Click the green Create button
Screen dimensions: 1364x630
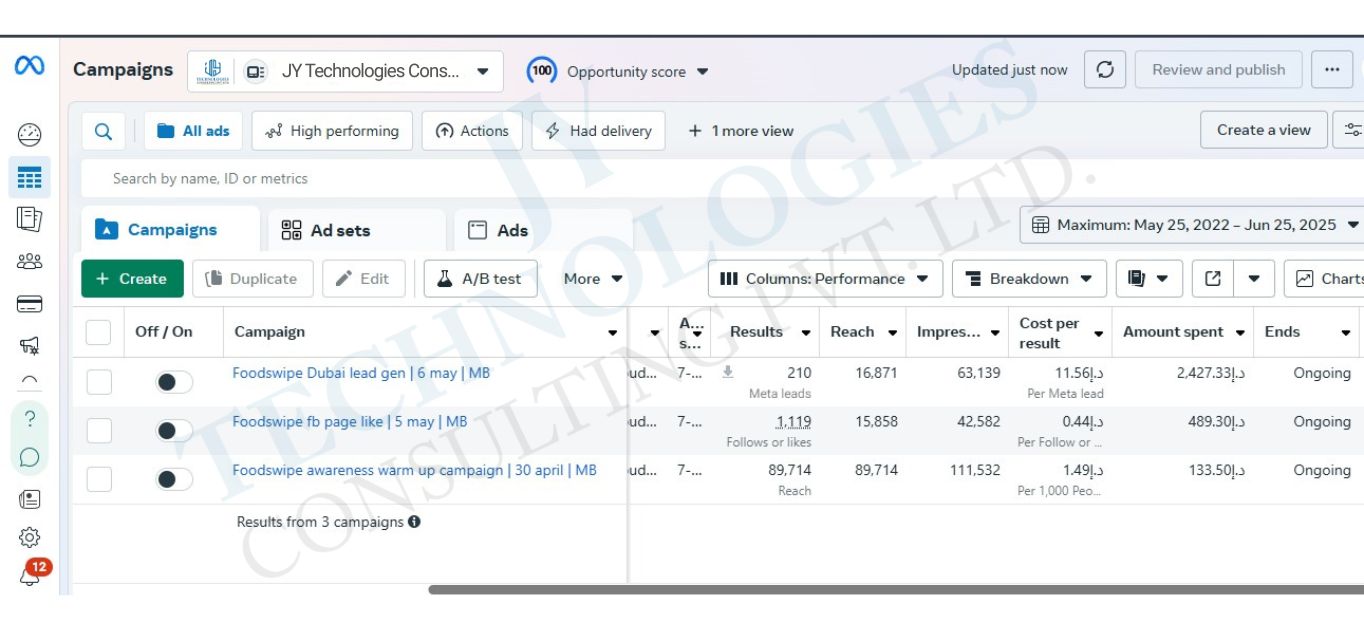[x=132, y=279]
